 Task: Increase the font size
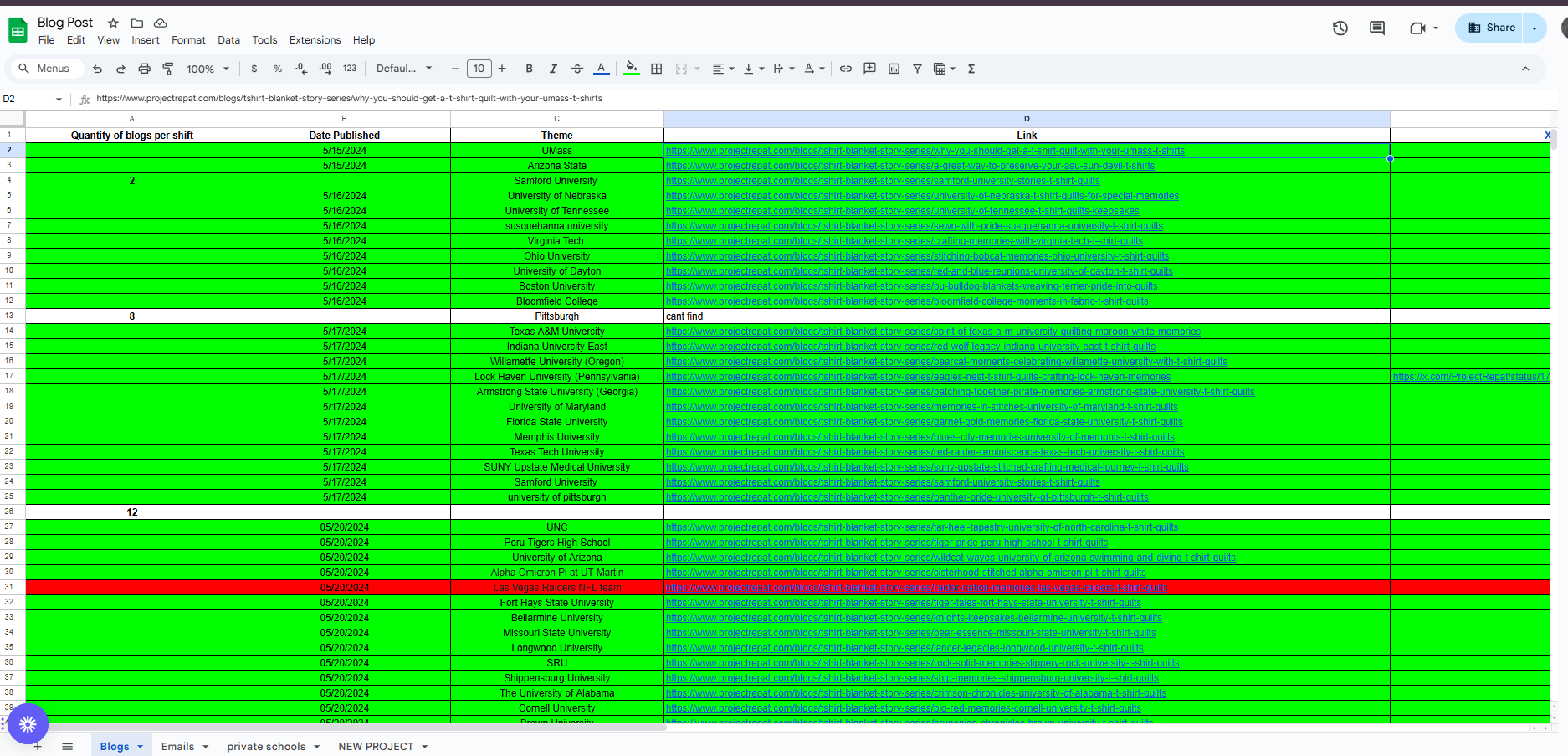point(502,69)
